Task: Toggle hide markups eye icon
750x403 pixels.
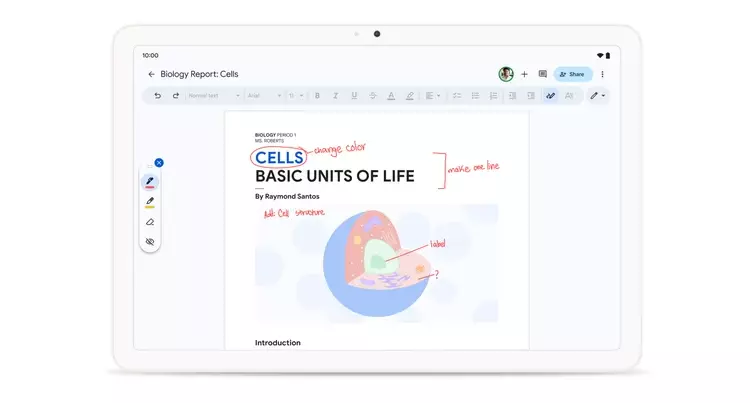Action: pos(150,242)
